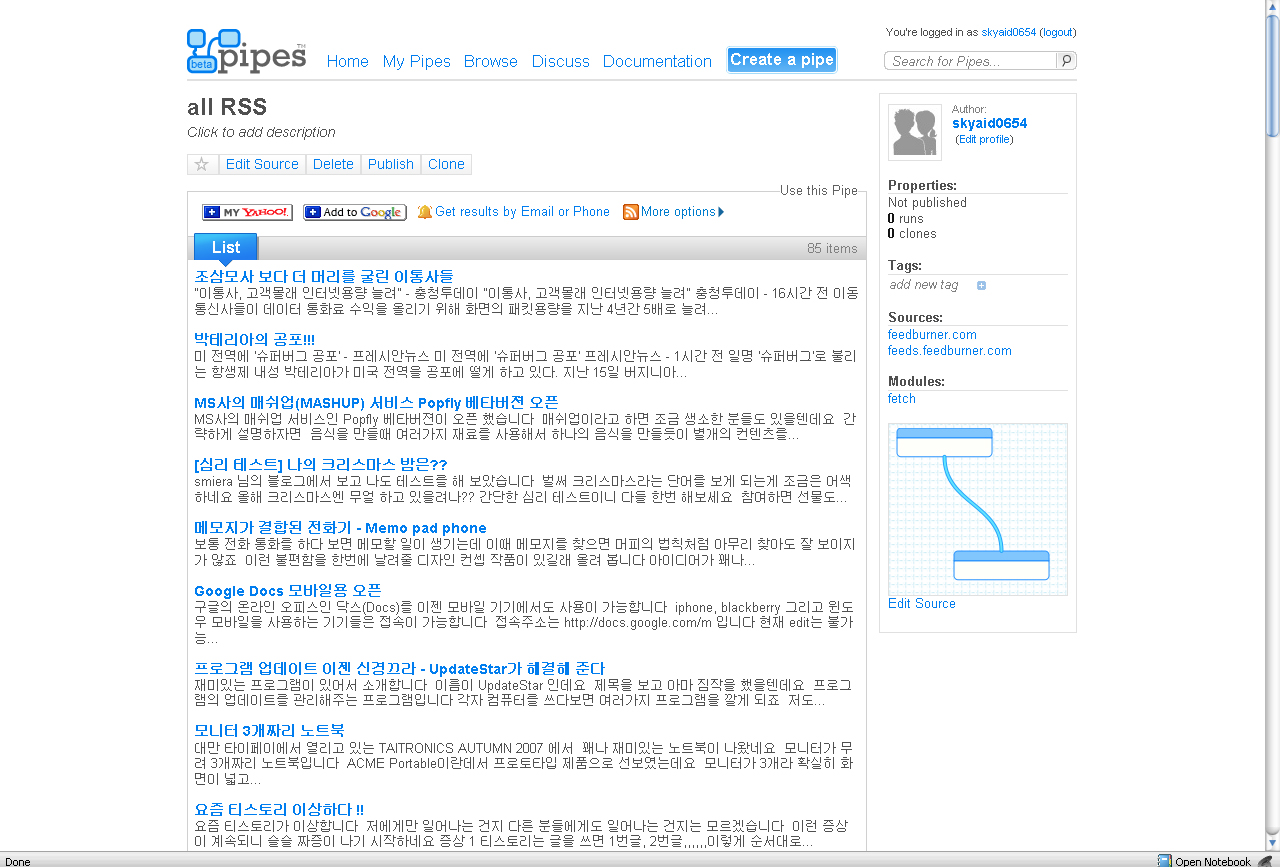Click the Pipes beta logo
This screenshot has height=867, width=1280.
click(x=246, y=51)
